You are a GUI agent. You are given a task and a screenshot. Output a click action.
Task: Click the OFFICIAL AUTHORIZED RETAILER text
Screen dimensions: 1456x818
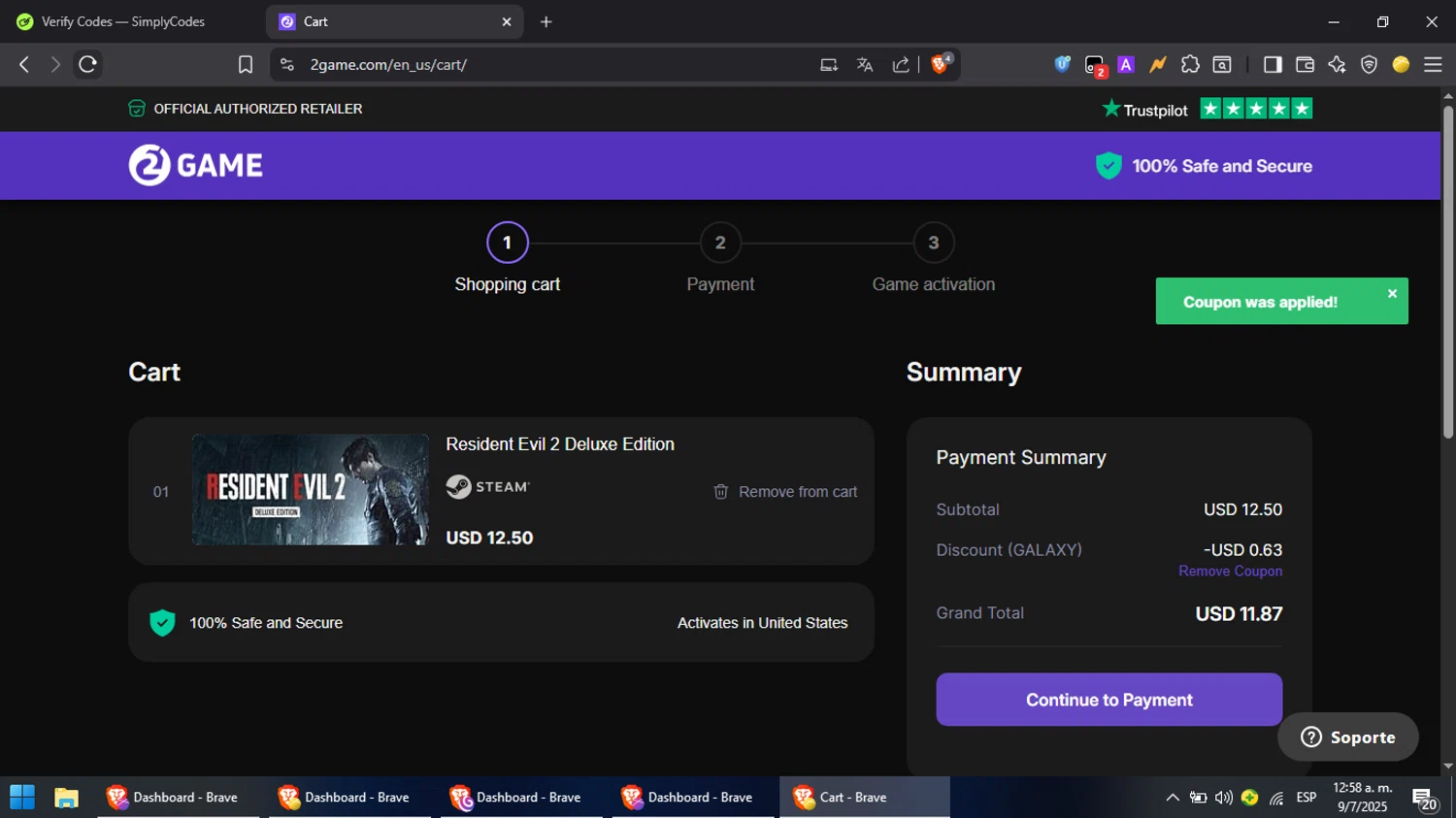click(x=257, y=109)
